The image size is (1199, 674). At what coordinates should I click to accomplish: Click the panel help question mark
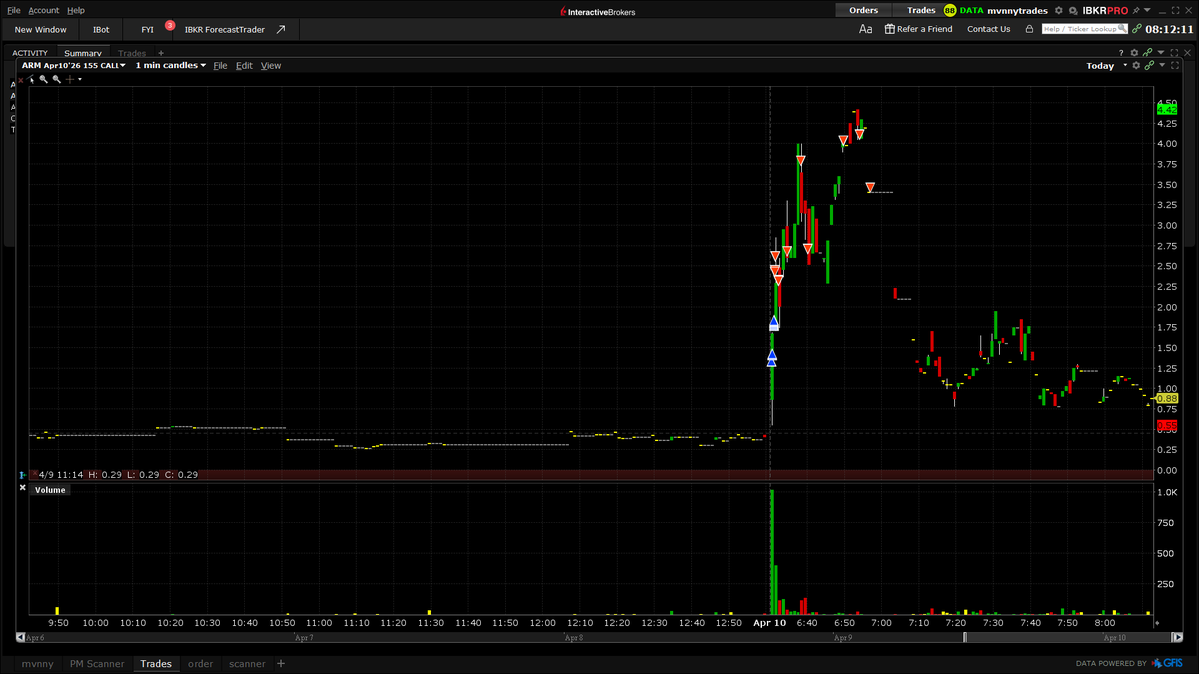pos(1121,54)
